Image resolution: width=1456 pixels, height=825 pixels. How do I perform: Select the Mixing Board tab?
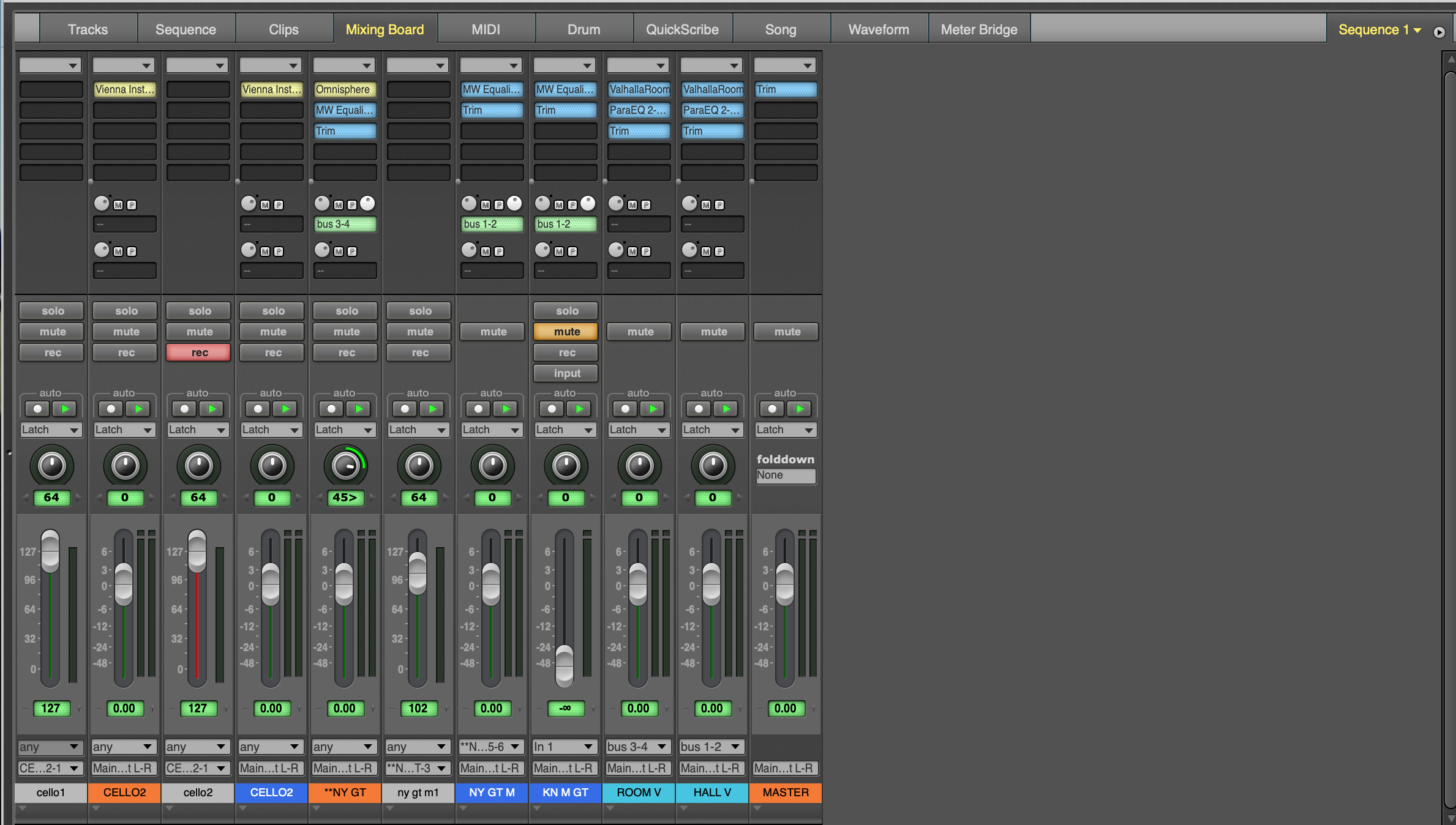point(385,28)
